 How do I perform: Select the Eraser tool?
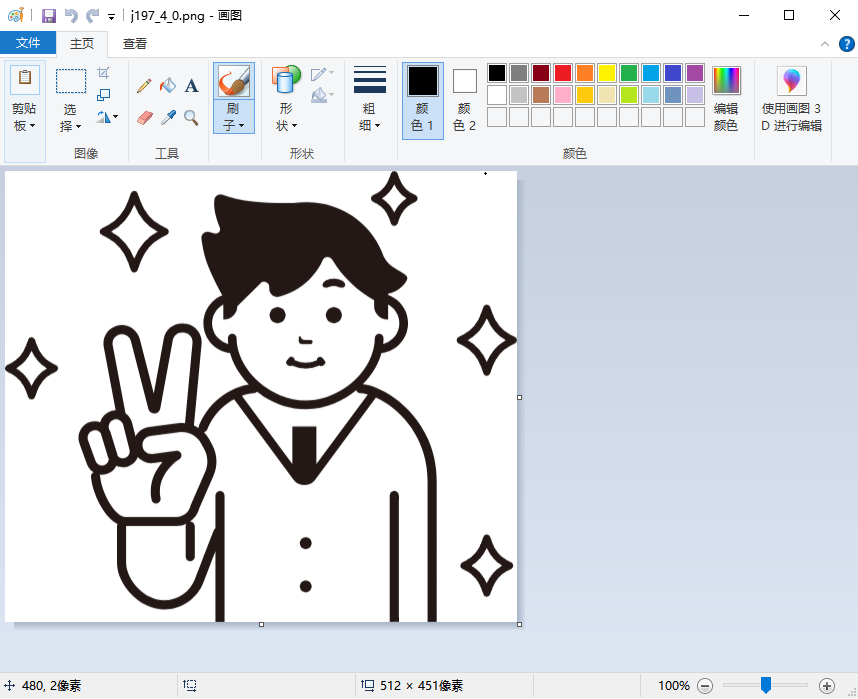[x=144, y=118]
